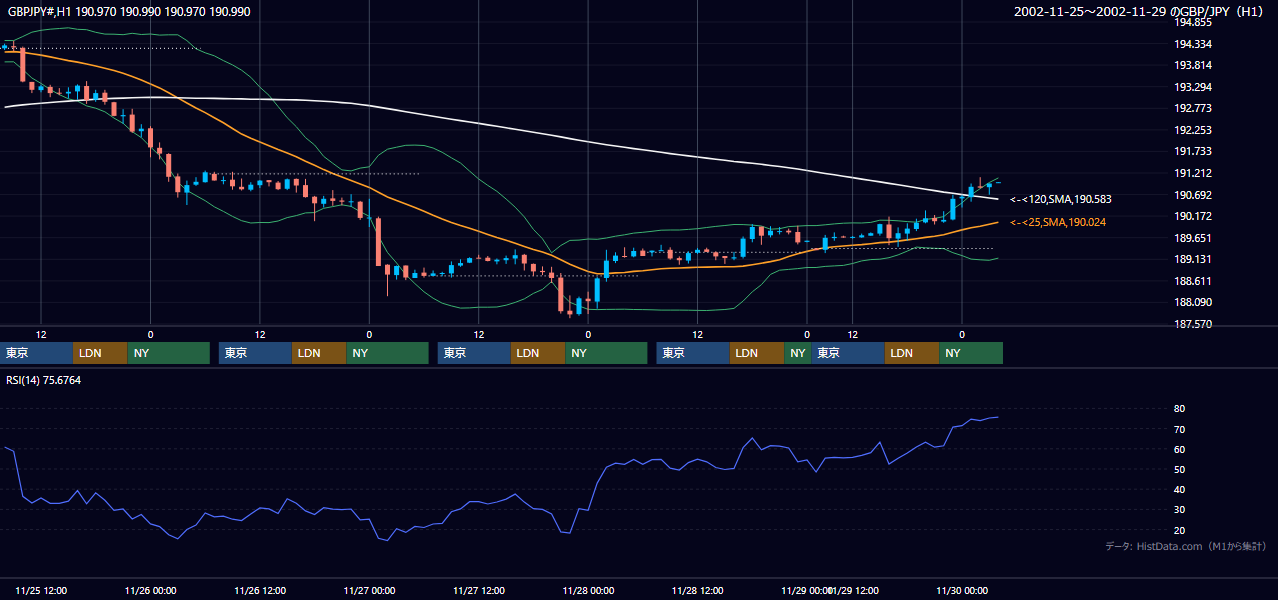Click the 187.570 price axis label

pyautogui.click(x=1194, y=324)
